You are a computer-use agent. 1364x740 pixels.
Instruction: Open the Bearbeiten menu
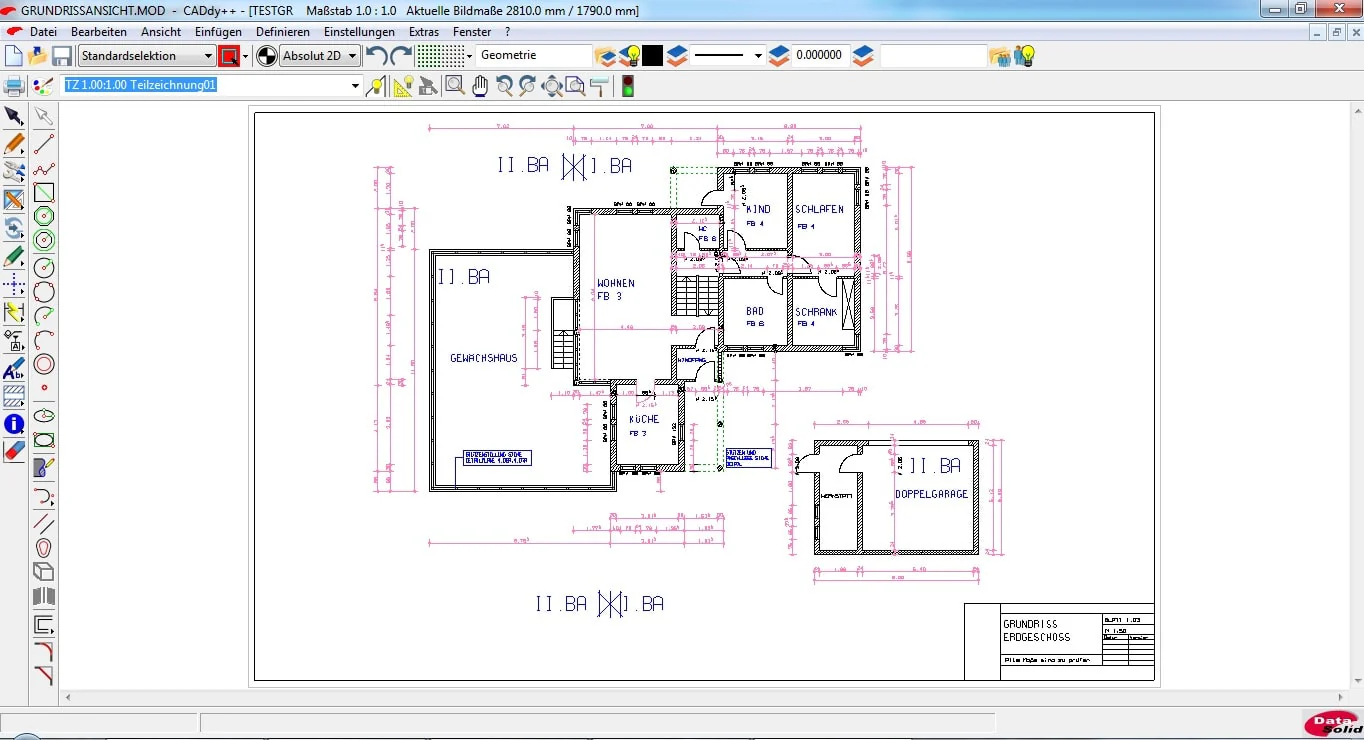[99, 32]
